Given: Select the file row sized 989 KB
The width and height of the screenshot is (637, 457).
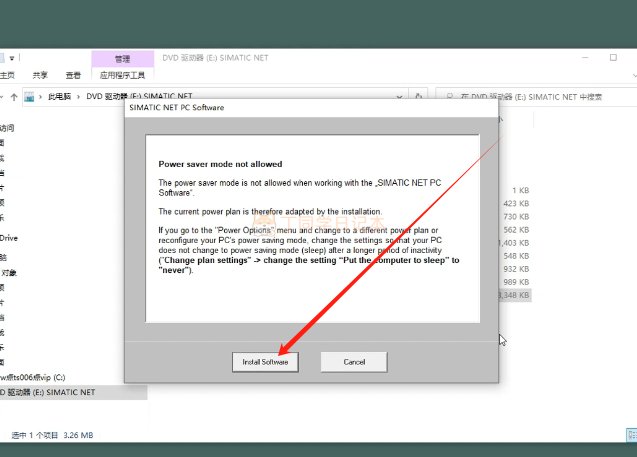Looking at the screenshot, I should pyautogui.click(x=516, y=282).
